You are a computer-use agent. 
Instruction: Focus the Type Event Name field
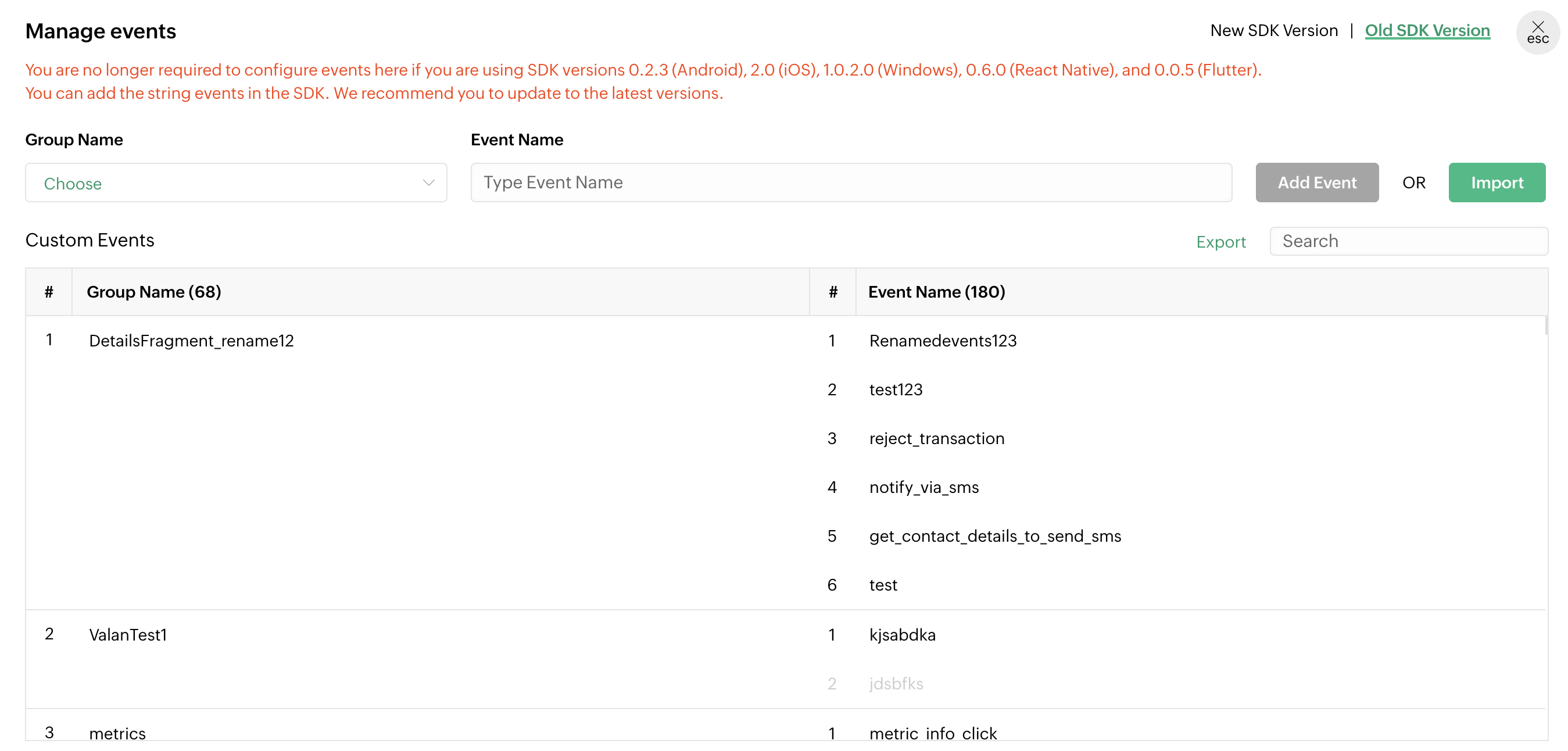click(x=850, y=183)
